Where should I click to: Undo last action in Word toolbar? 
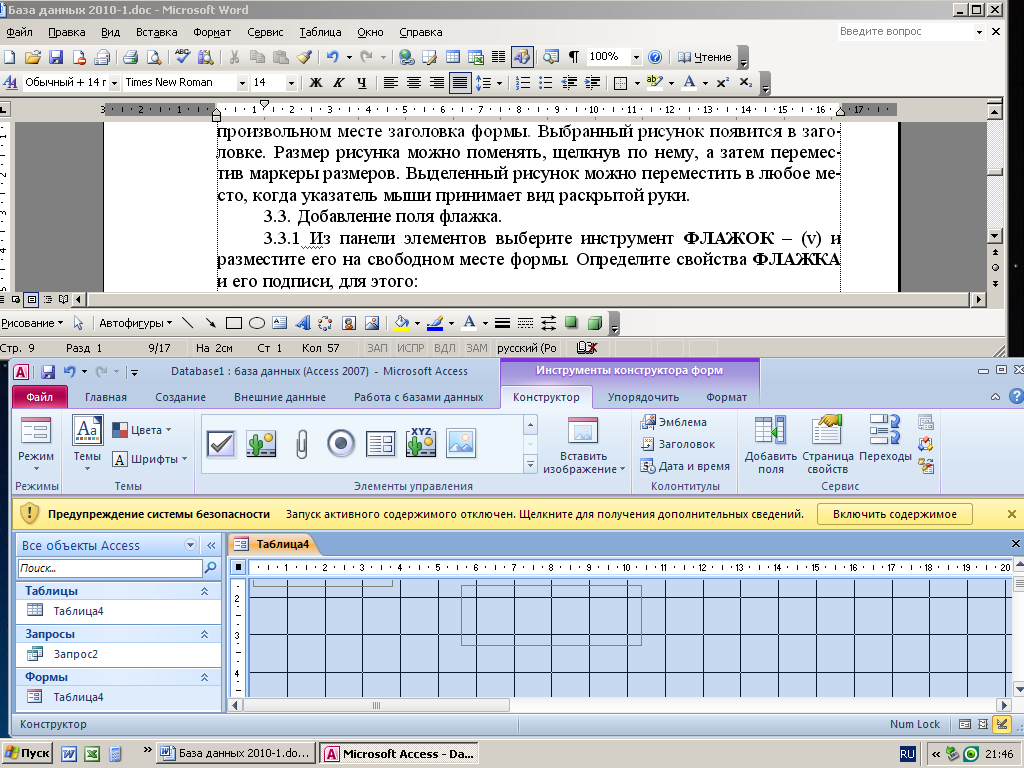332,57
